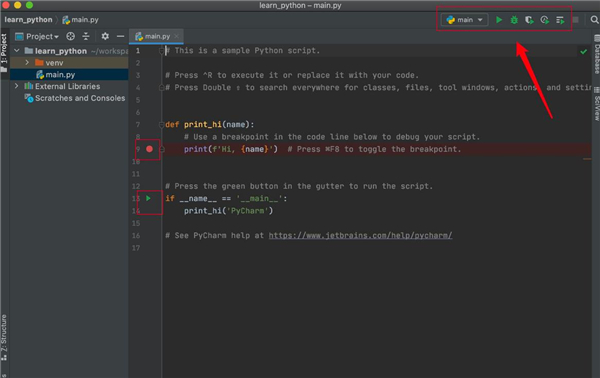Open the jetbrains.com help link

point(360,235)
